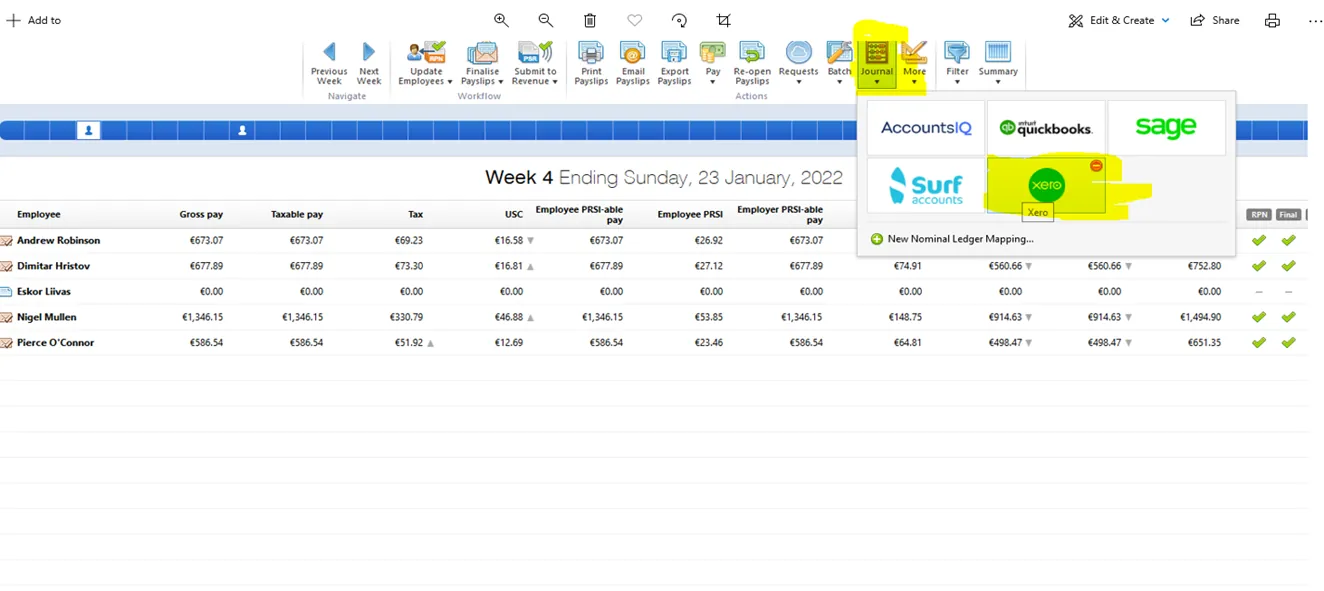Select second person-marked week in blue timeline
Image resolution: width=1324 pixels, height=591 pixels.
click(x=242, y=130)
